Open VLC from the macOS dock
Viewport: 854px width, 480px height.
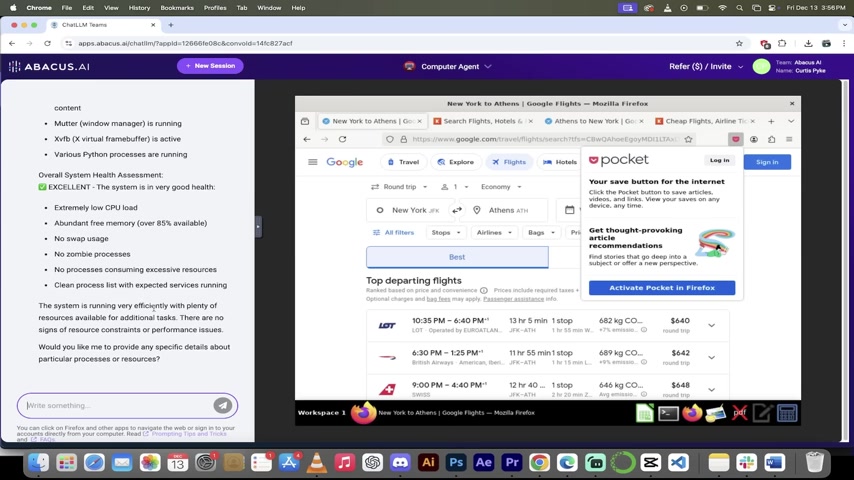tap(316, 463)
